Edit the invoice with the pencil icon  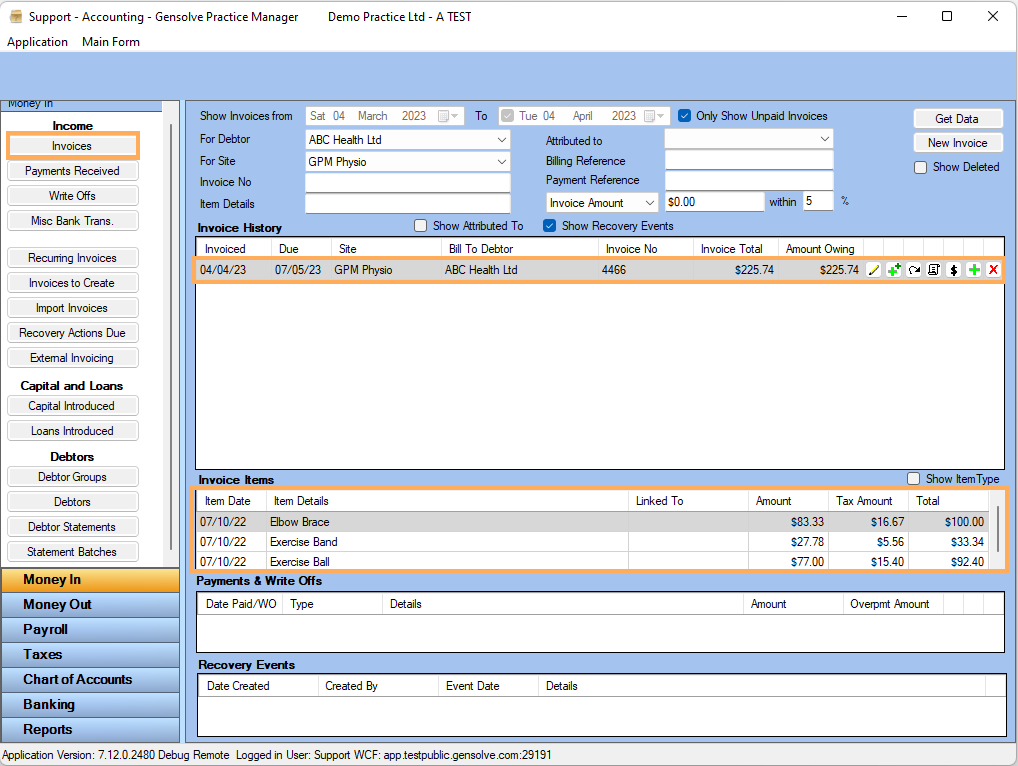point(873,269)
